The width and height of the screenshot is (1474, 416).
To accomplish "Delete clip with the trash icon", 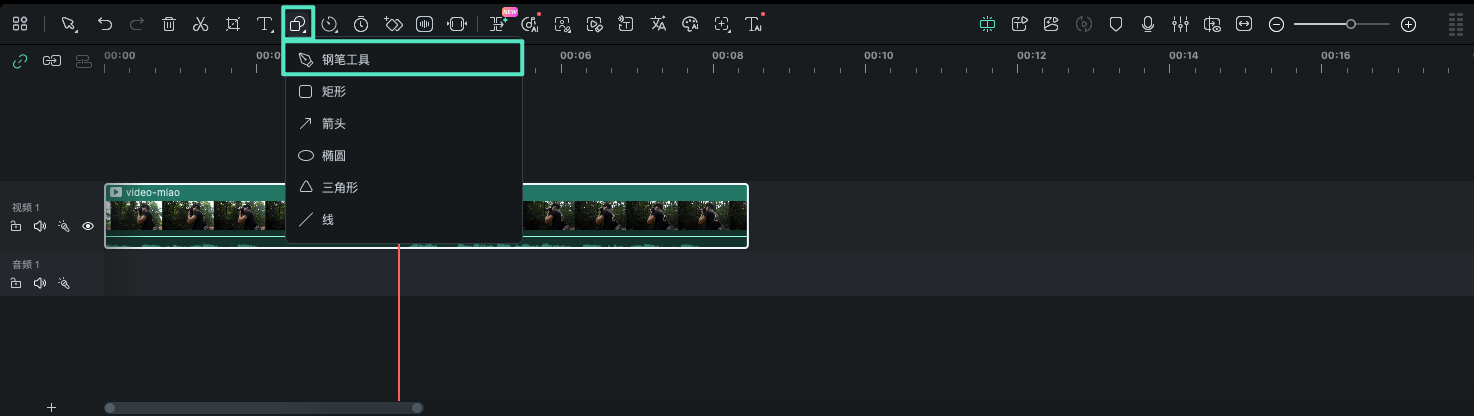I will [169, 24].
